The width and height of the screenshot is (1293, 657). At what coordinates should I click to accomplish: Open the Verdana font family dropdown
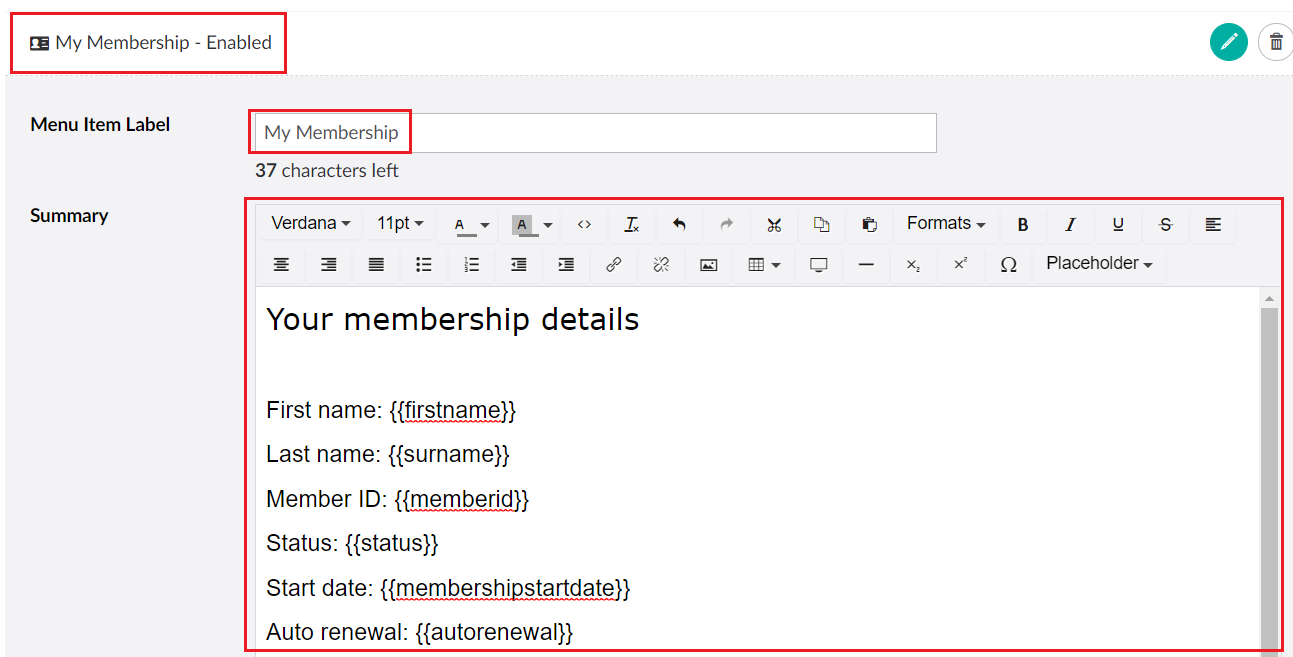309,224
